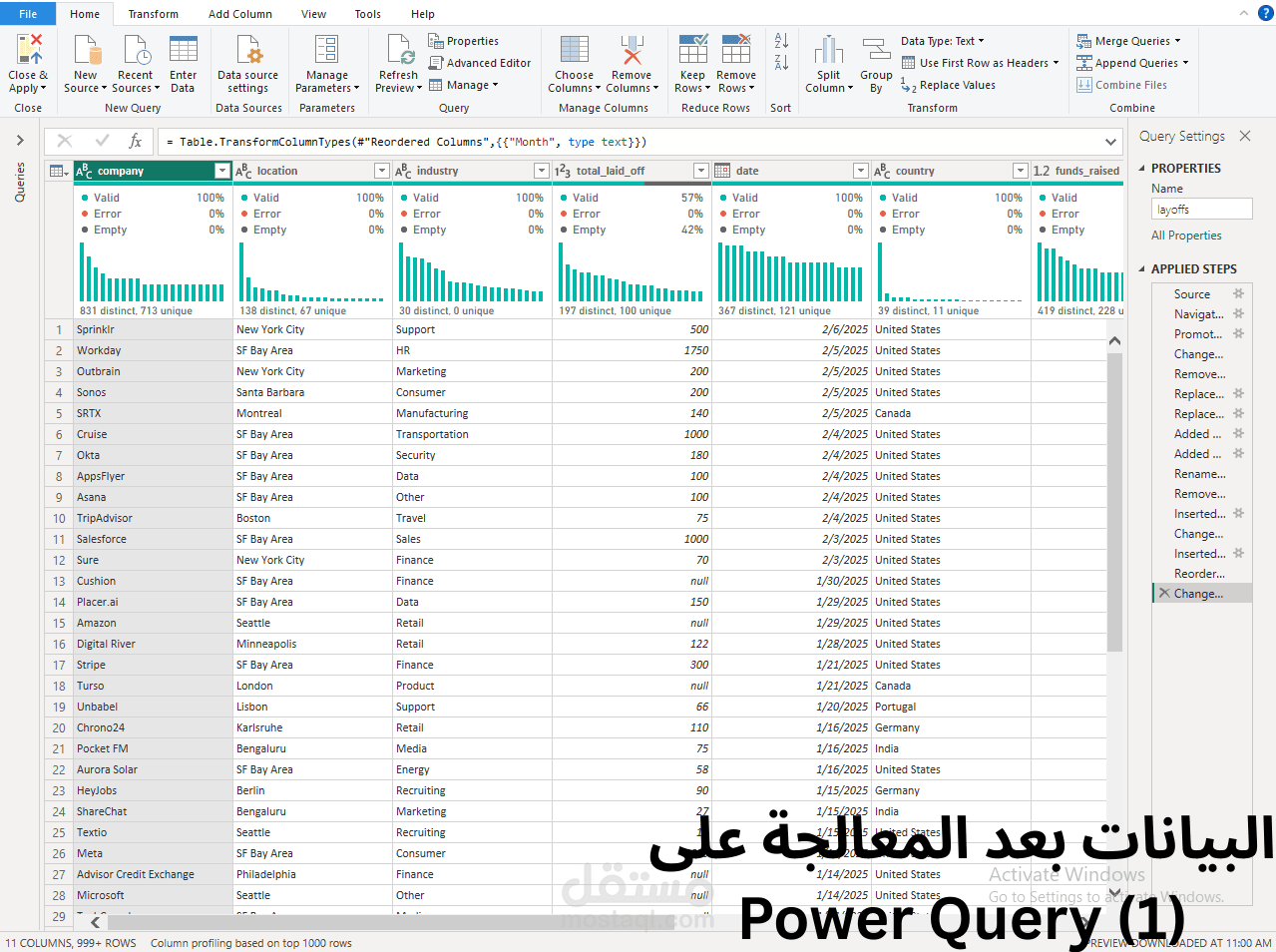Image resolution: width=1276 pixels, height=952 pixels.
Task: Click Use First Row as Headers
Action: pyautogui.click(x=979, y=63)
